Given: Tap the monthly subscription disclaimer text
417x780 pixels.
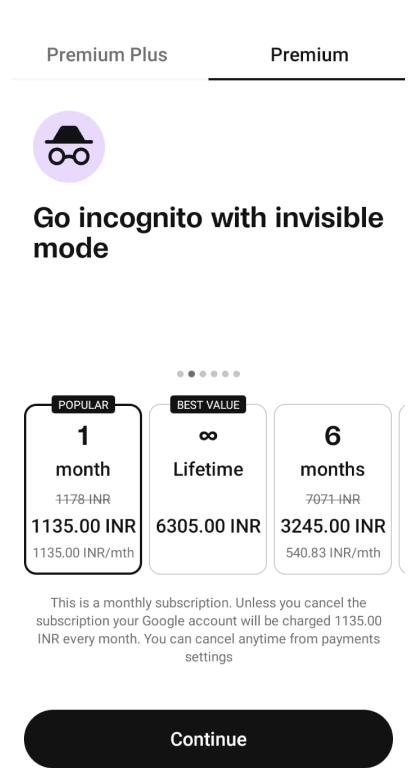Looking at the screenshot, I should pyautogui.click(x=208, y=630).
